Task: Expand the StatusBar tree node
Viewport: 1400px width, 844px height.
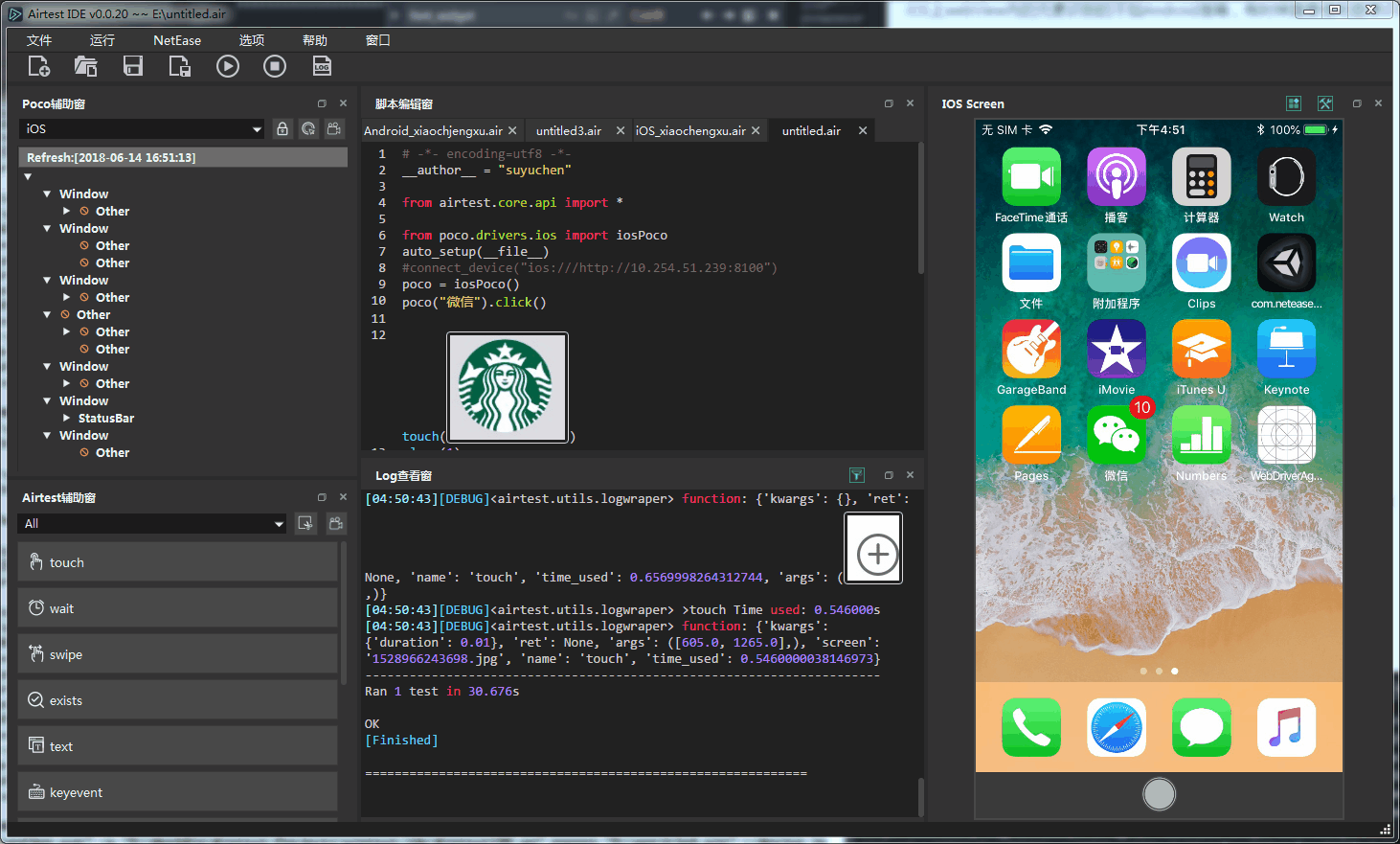Action: [66, 419]
